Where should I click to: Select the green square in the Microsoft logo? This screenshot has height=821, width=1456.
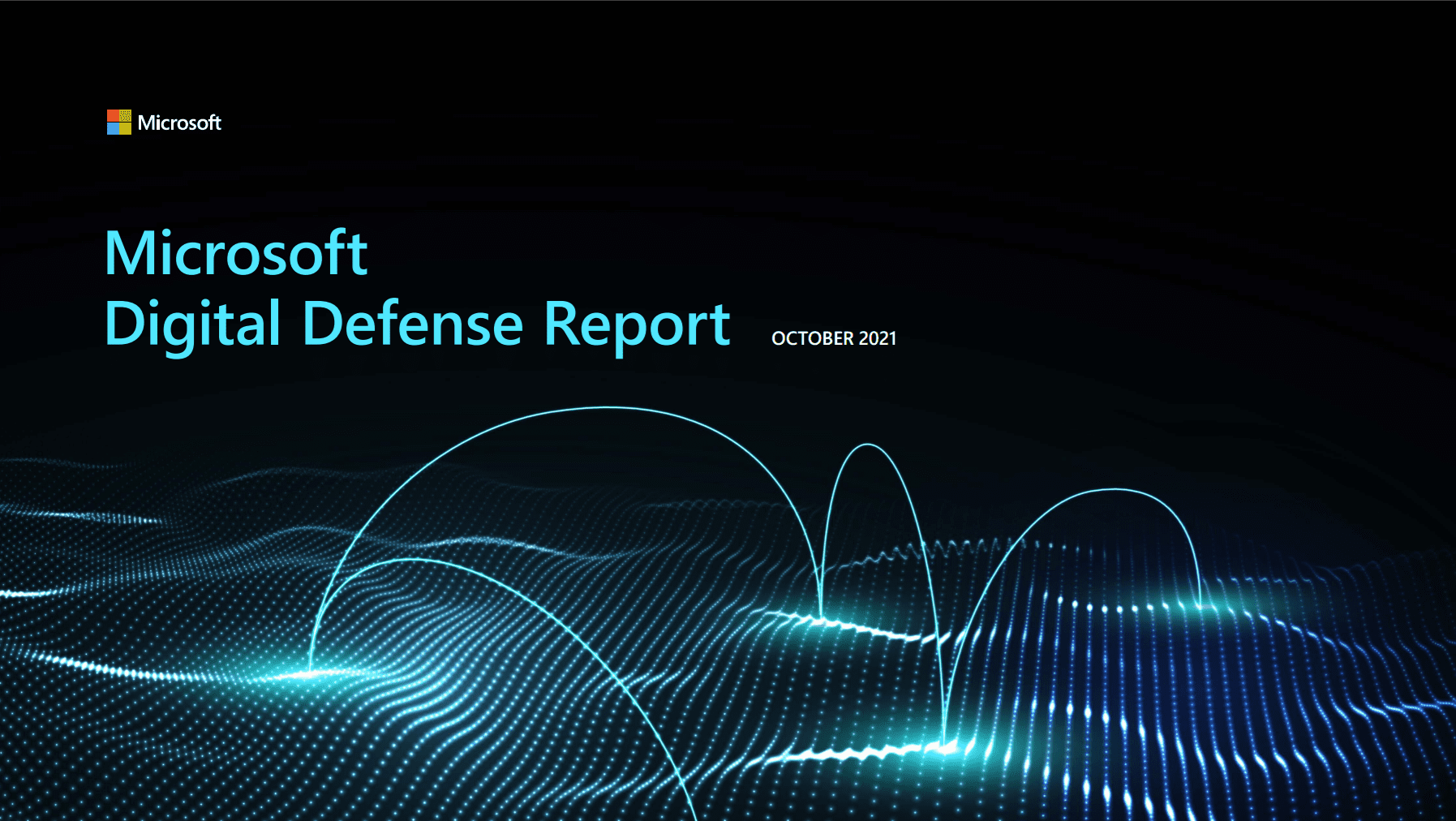[126, 115]
